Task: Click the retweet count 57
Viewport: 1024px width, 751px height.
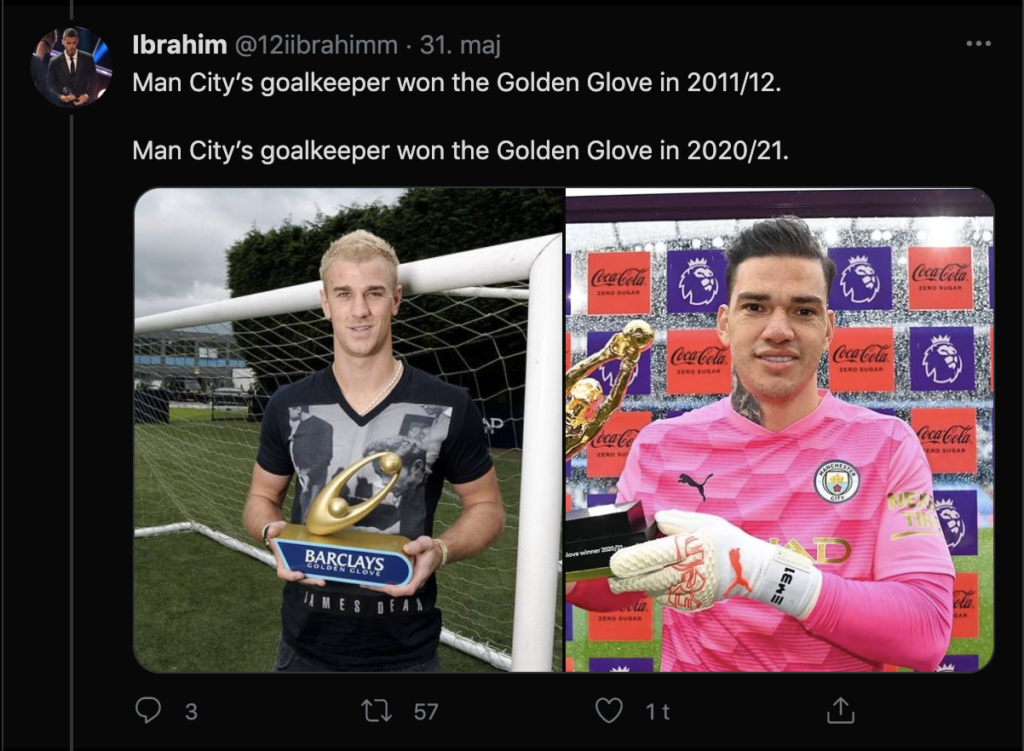Action: 426,711
